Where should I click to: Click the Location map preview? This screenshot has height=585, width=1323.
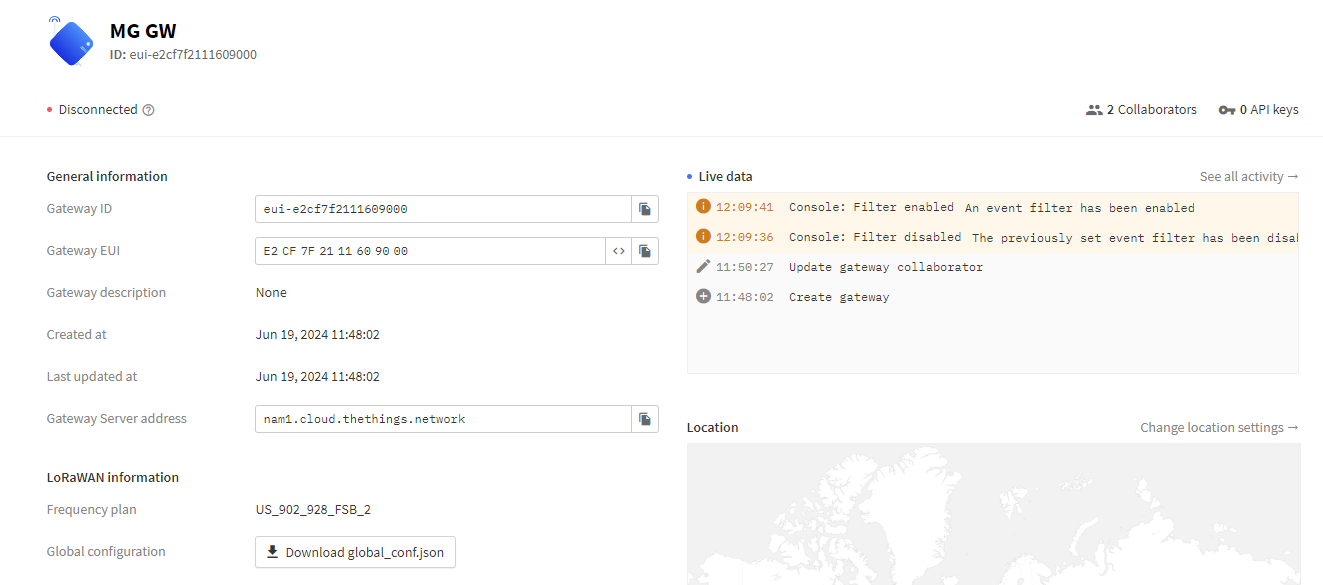click(x=993, y=514)
